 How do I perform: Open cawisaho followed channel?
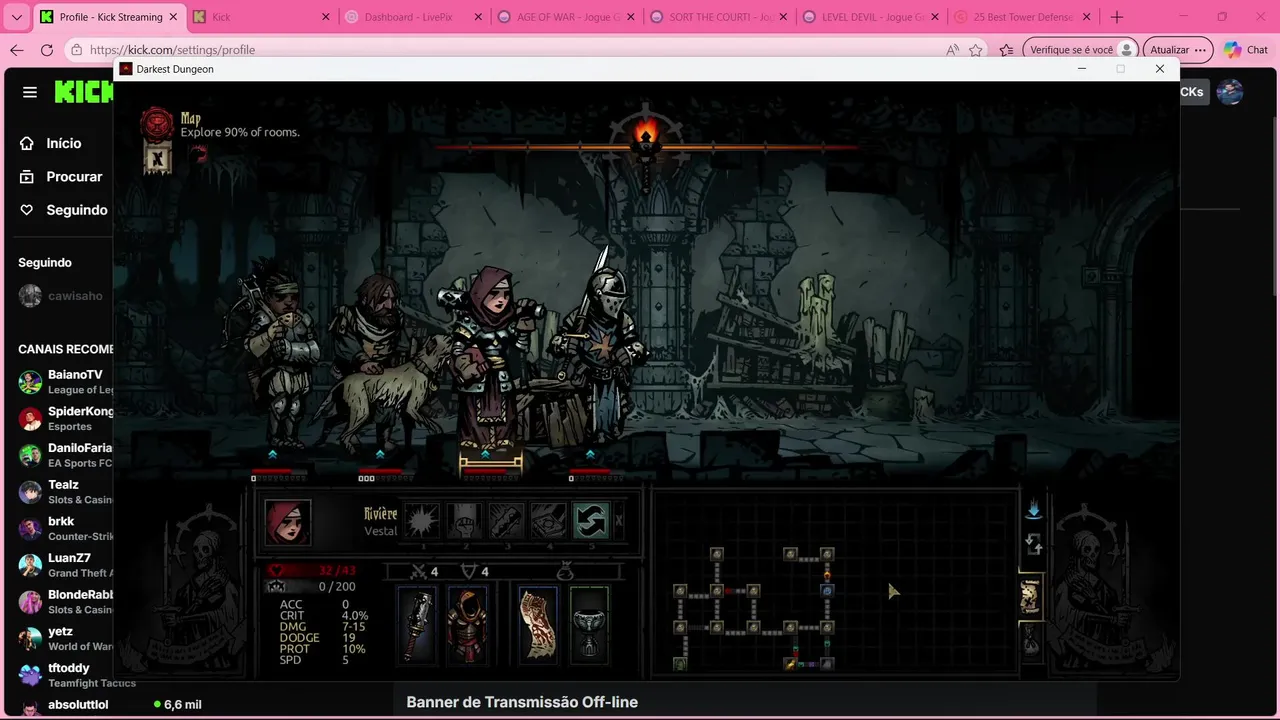click(62, 296)
